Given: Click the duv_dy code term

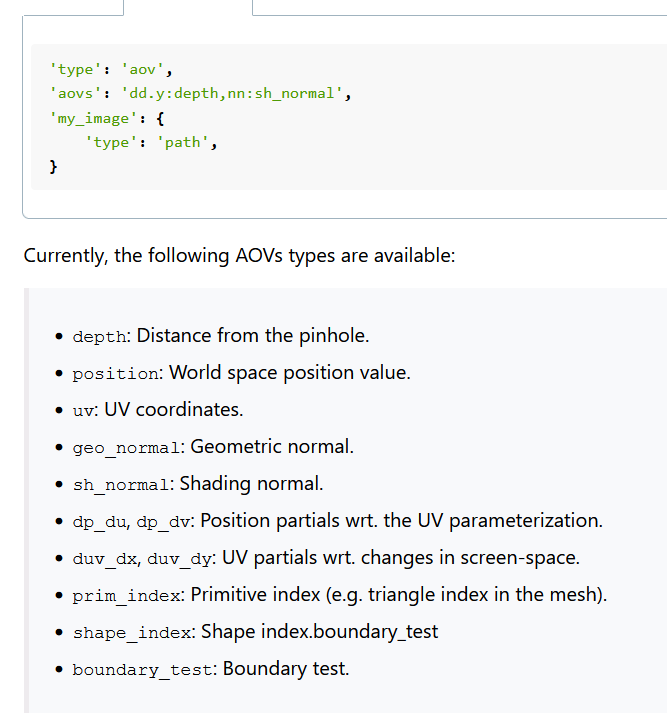Looking at the screenshot, I should (179, 559).
